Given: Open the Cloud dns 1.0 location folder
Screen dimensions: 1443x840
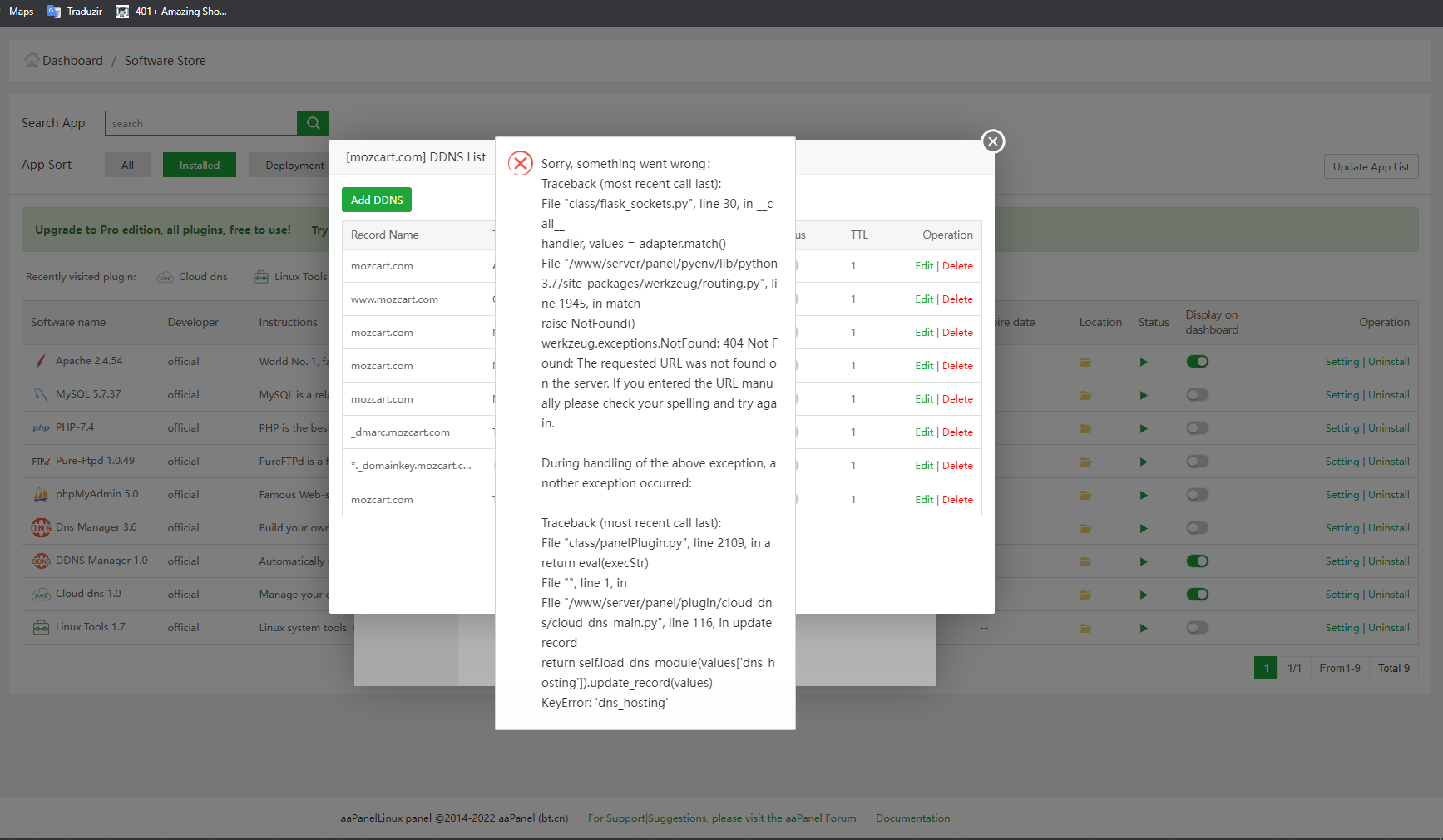Looking at the screenshot, I should pyautogui.click(x=1085, y=595).
